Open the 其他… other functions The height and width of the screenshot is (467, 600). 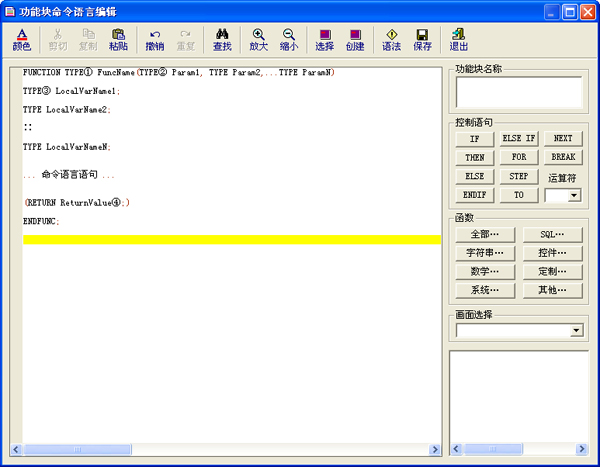coord(553,291)
